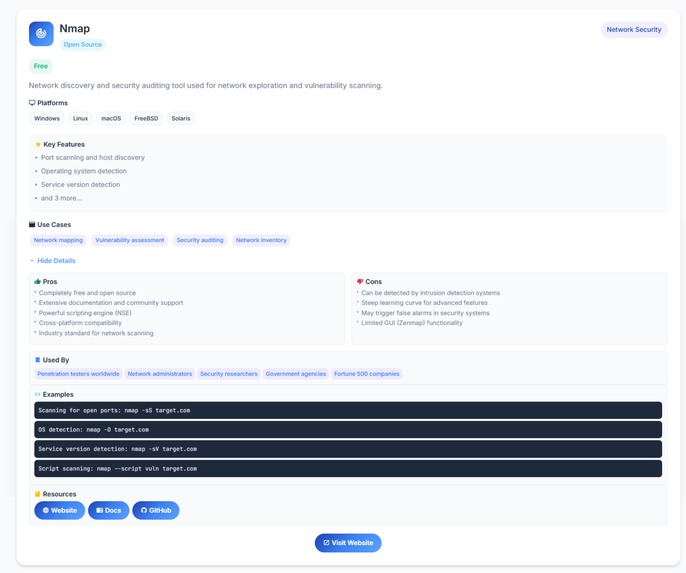Click the Security researchers tag
Screen dimensions: 686x573
(229, 374)
